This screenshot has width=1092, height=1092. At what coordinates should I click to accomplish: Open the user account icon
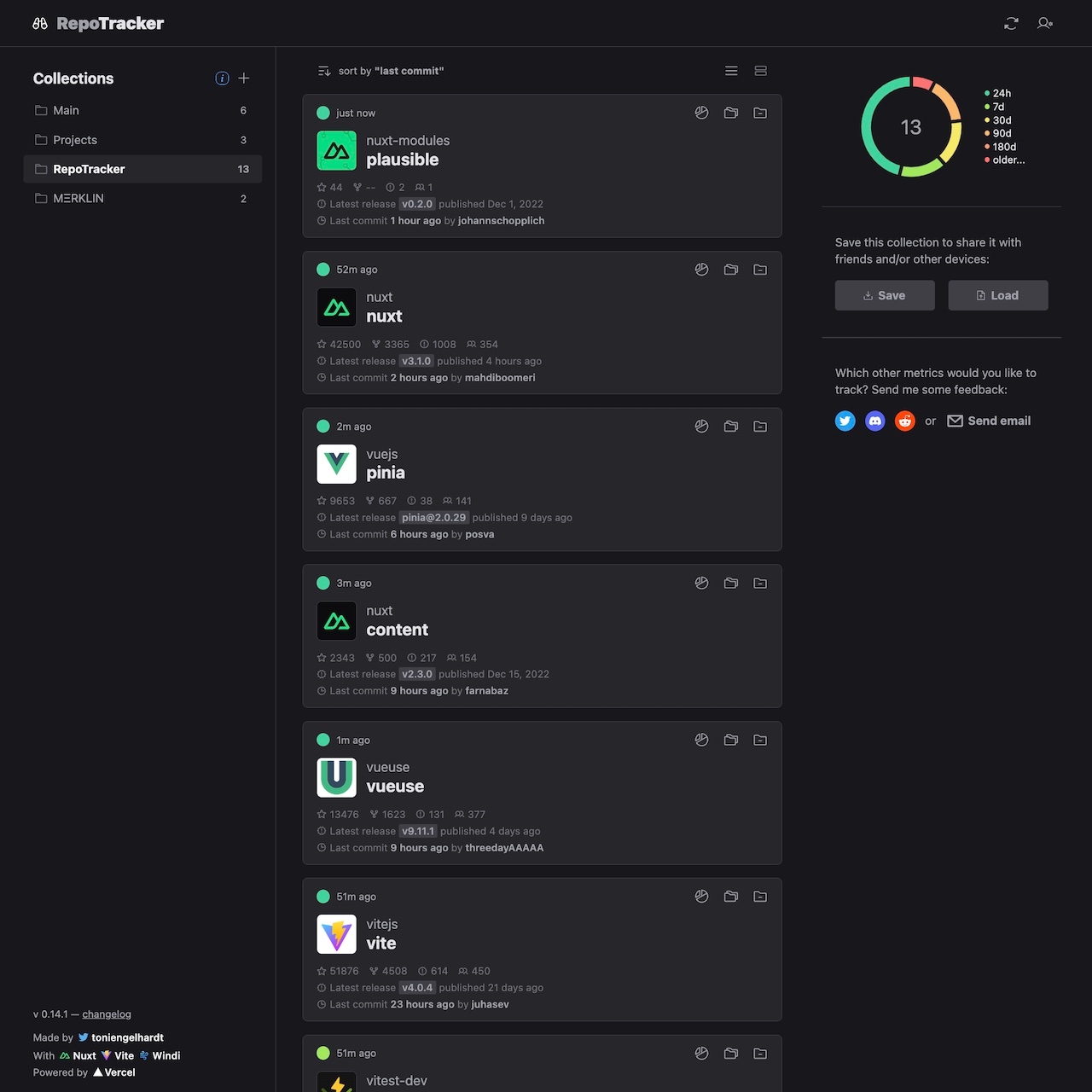point(1045,23)
